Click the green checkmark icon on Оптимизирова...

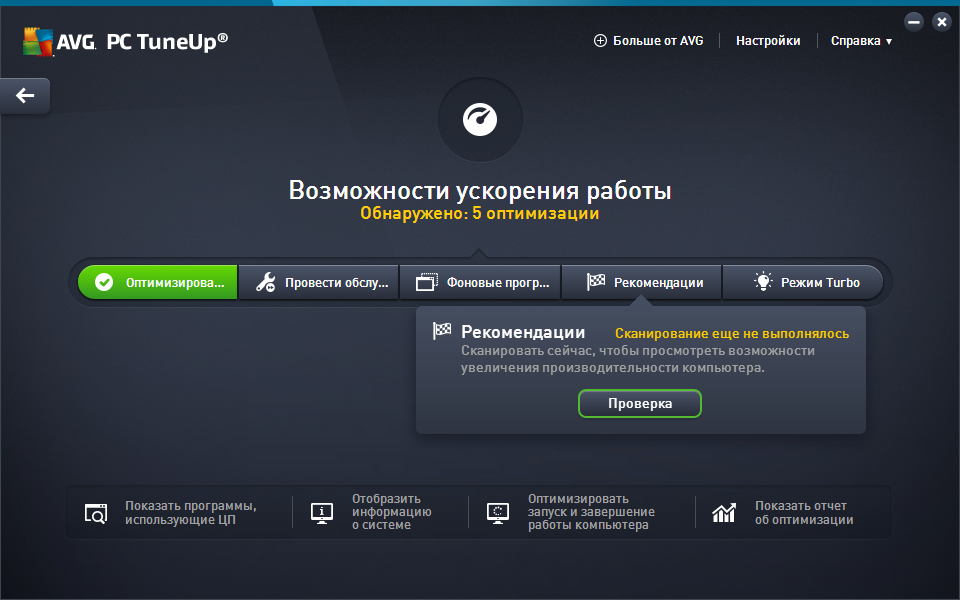[x=104, y=282]
